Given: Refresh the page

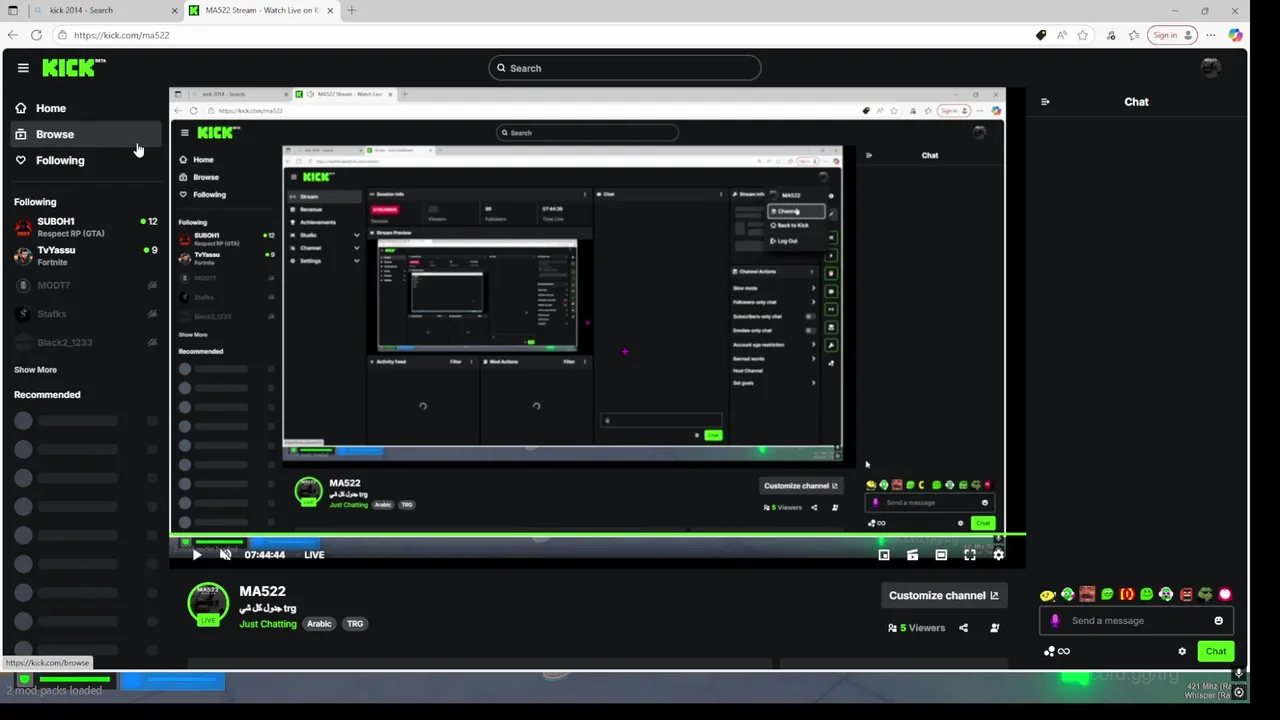Looking at the screenshot, I should [36, 35].
